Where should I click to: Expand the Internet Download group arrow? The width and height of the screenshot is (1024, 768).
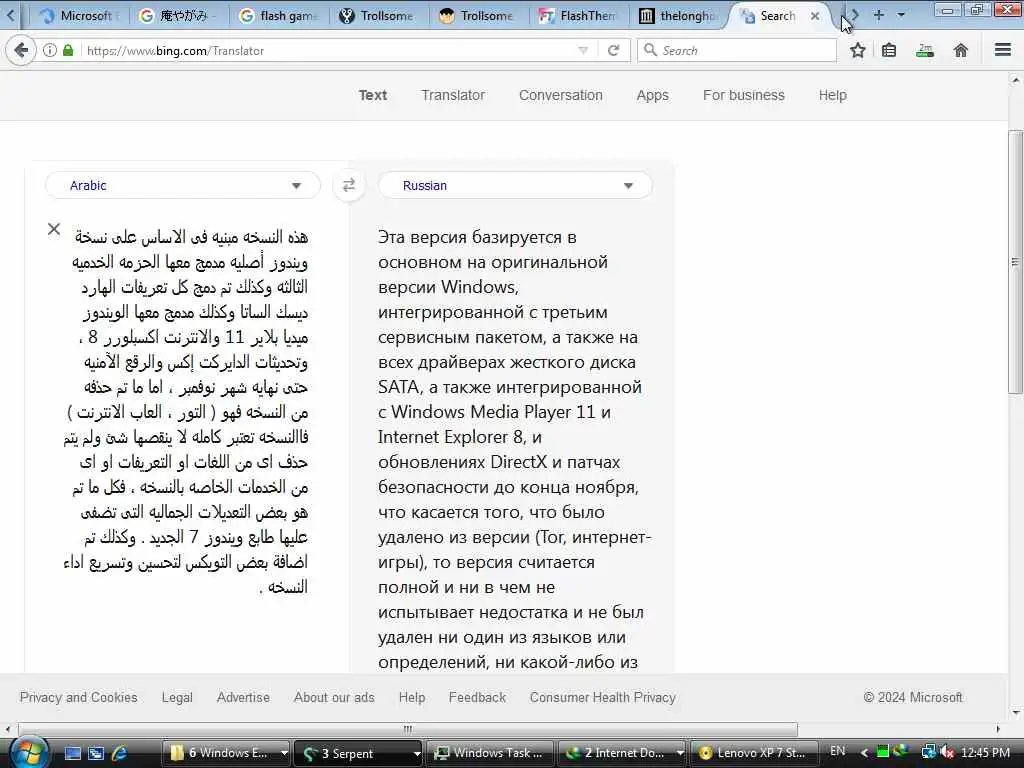click(680, 753)
